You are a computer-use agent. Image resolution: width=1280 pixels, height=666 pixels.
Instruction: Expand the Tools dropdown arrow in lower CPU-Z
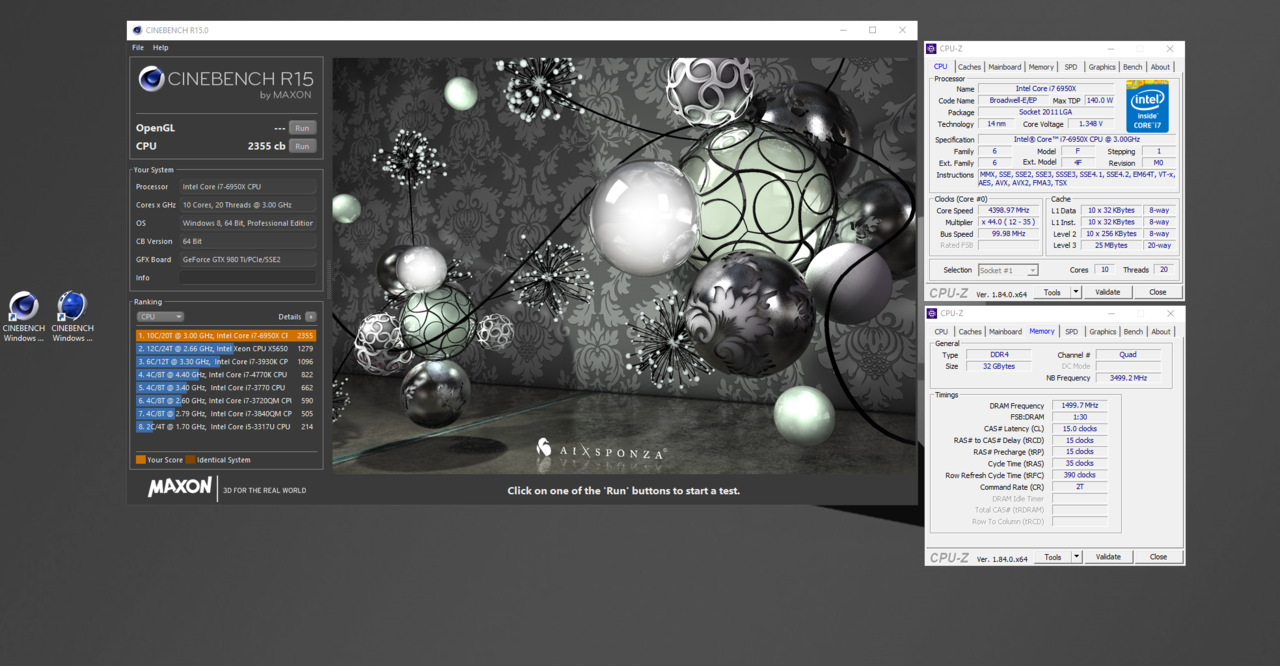(x=1076, y=557)
